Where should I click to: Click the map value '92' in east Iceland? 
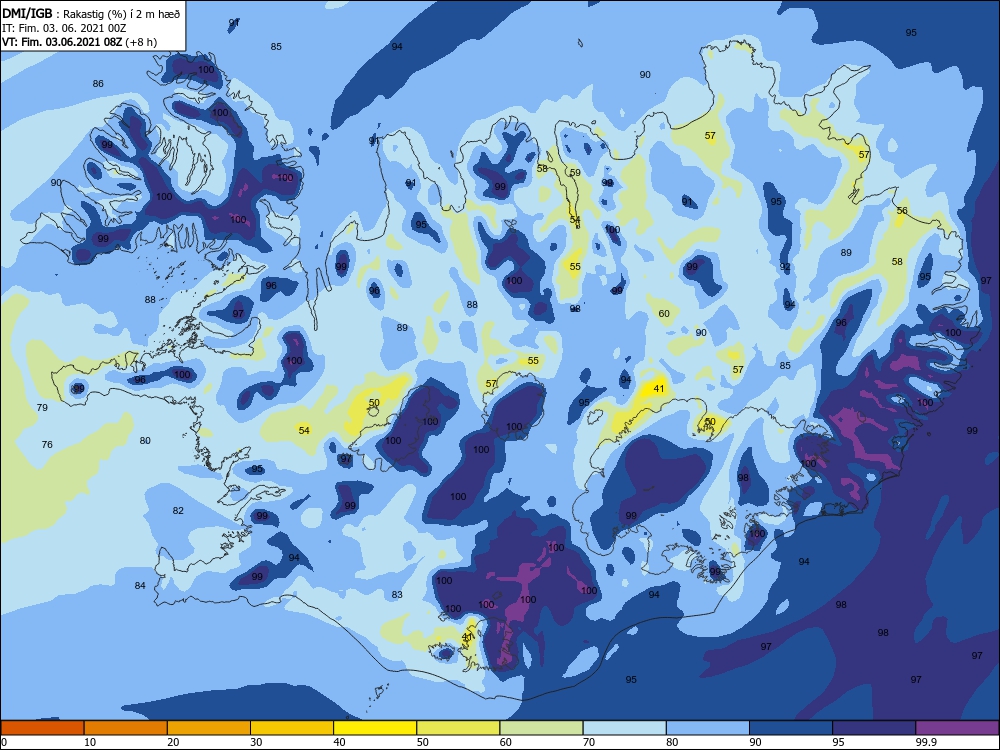point(785,267)
